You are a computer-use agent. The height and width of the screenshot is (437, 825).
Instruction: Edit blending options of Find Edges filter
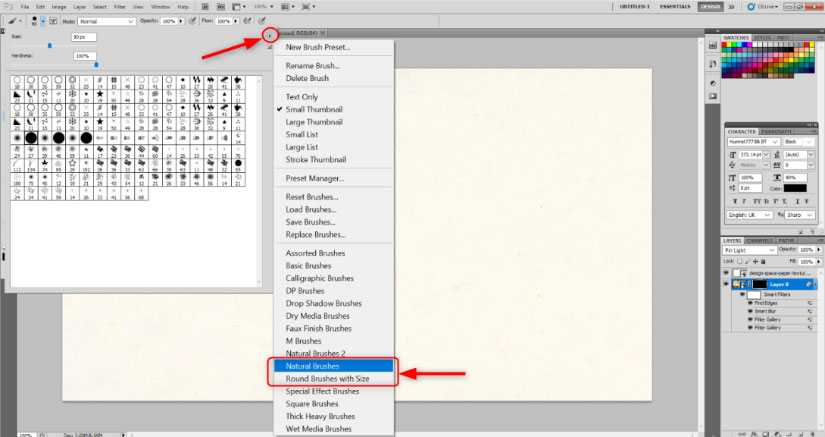click(810, 303)
